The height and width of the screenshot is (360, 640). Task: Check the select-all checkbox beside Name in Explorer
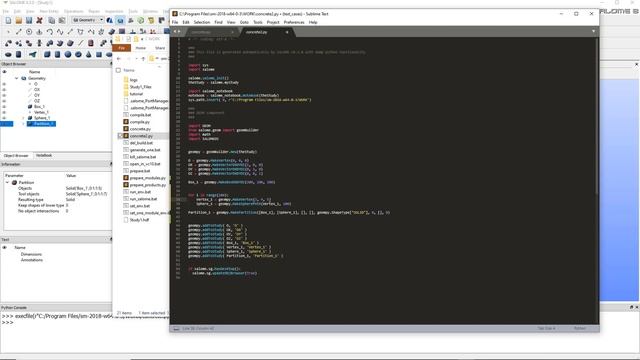(118, 70)
